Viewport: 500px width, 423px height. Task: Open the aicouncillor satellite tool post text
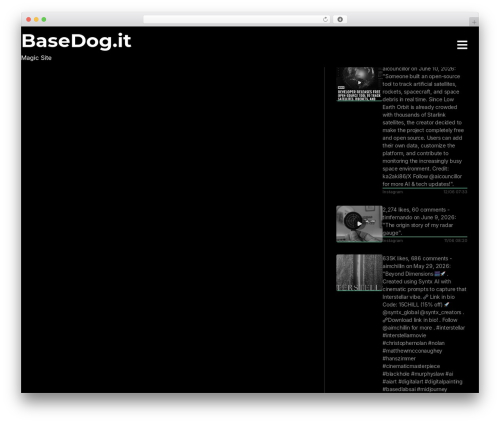click(x=423, y=126)
